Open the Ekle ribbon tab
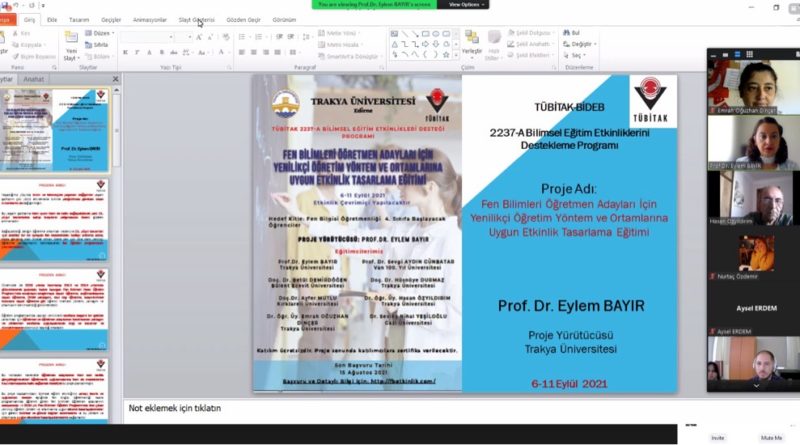This screenshot has width=800, height=445. pos(52,20)
